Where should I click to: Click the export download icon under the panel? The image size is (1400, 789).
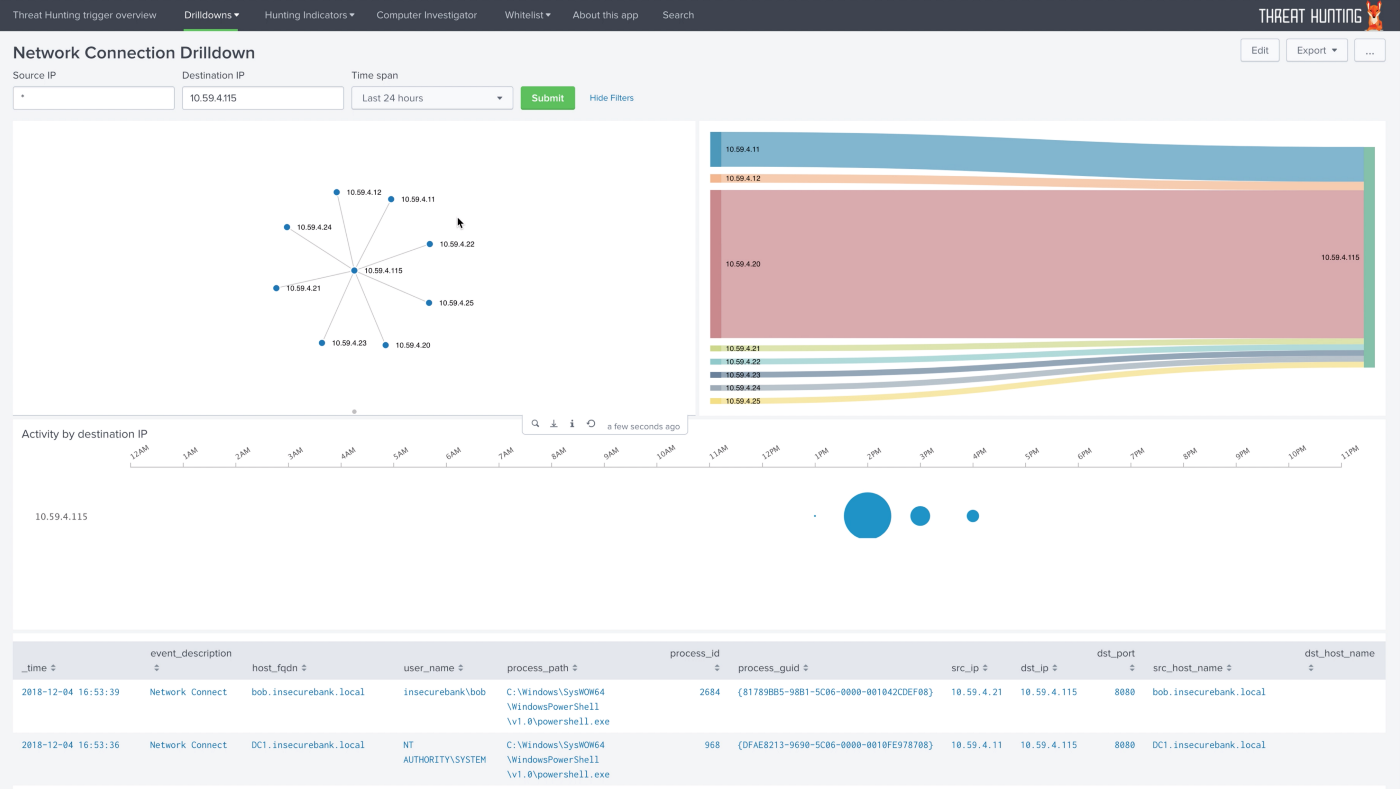point(554,424)
